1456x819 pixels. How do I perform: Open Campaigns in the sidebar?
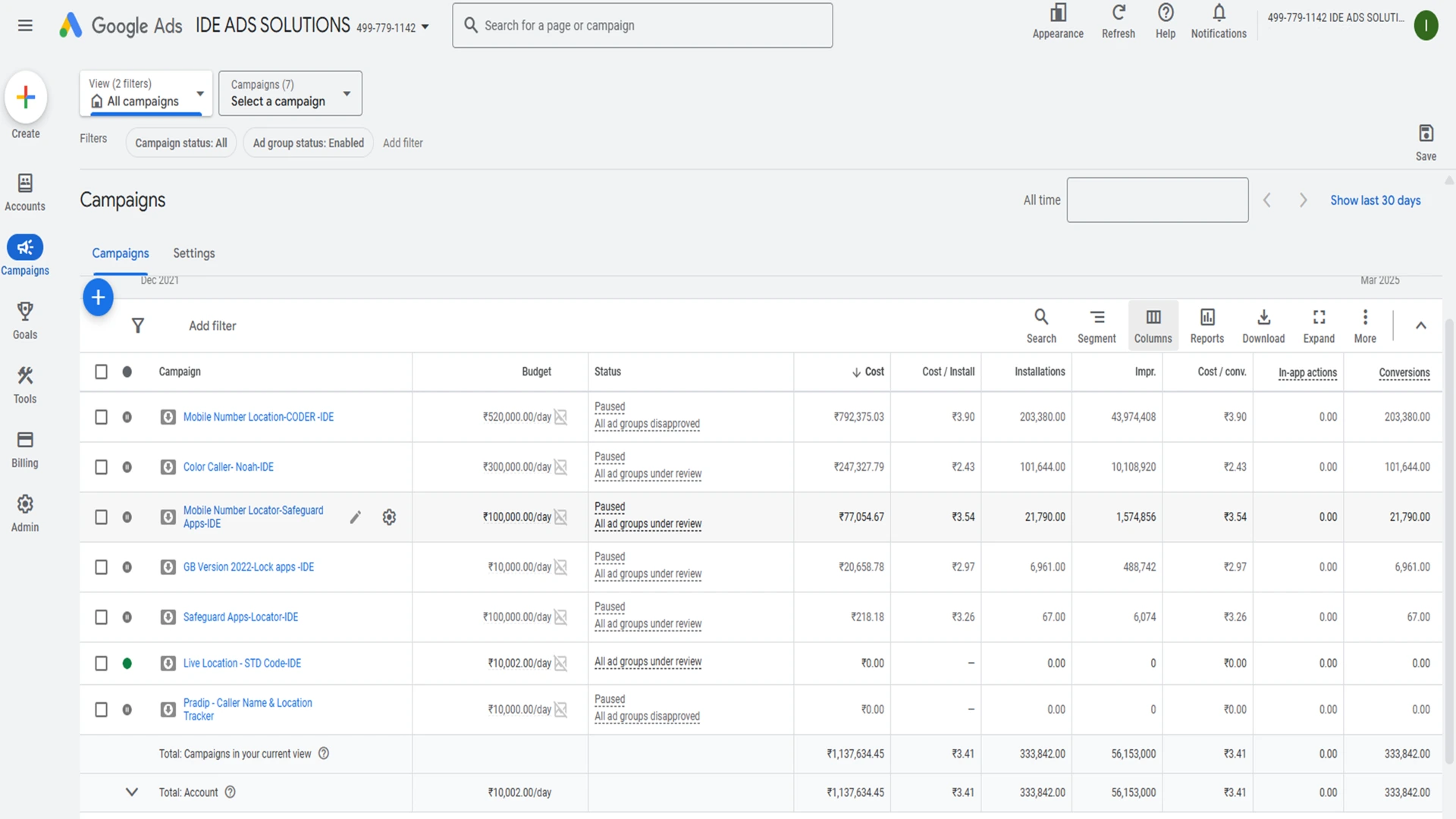click(25, 256)
